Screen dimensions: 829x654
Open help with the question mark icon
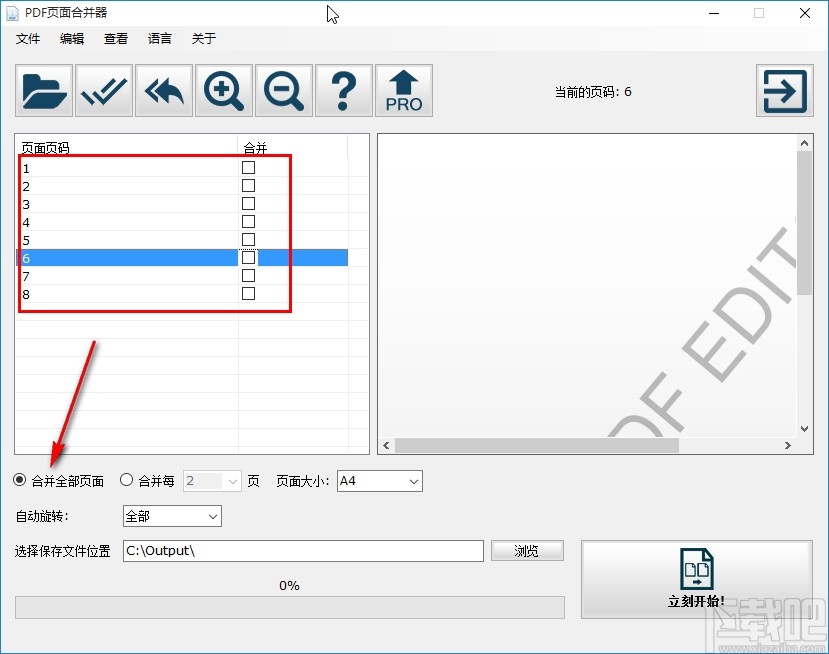[x=343, y=90]
